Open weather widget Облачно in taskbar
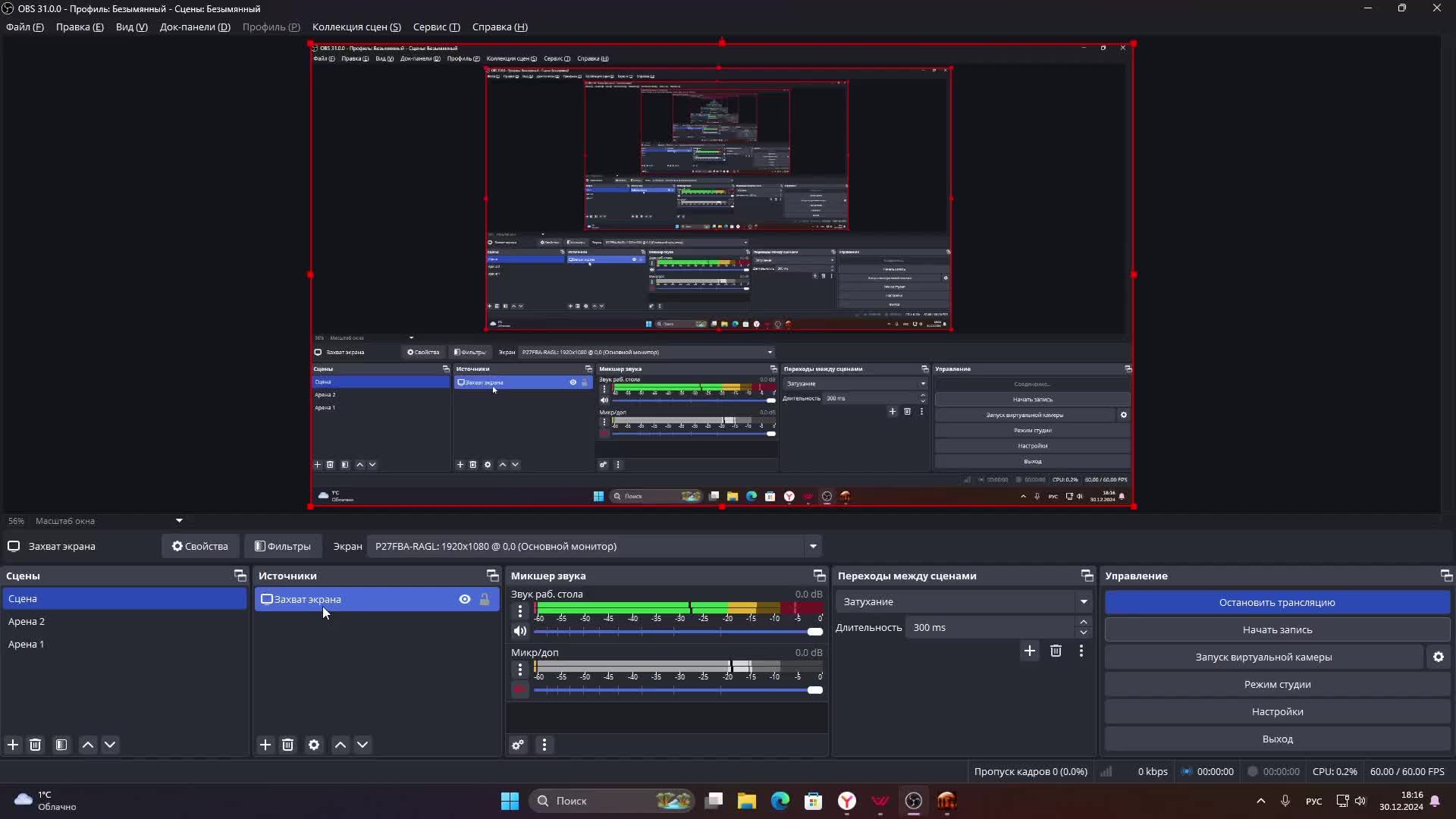The image size is (1456, 819). (x=47, y=801)
